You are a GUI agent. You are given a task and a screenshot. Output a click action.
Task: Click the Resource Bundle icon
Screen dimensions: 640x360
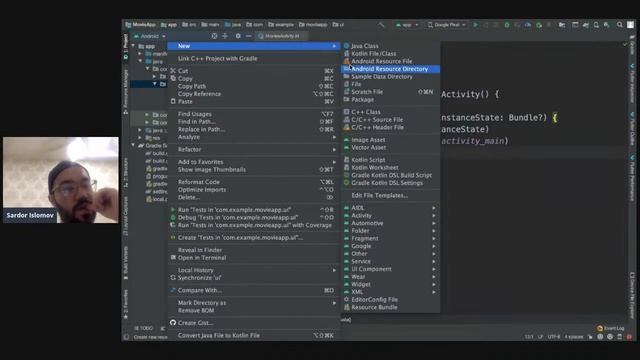[347, 307]
